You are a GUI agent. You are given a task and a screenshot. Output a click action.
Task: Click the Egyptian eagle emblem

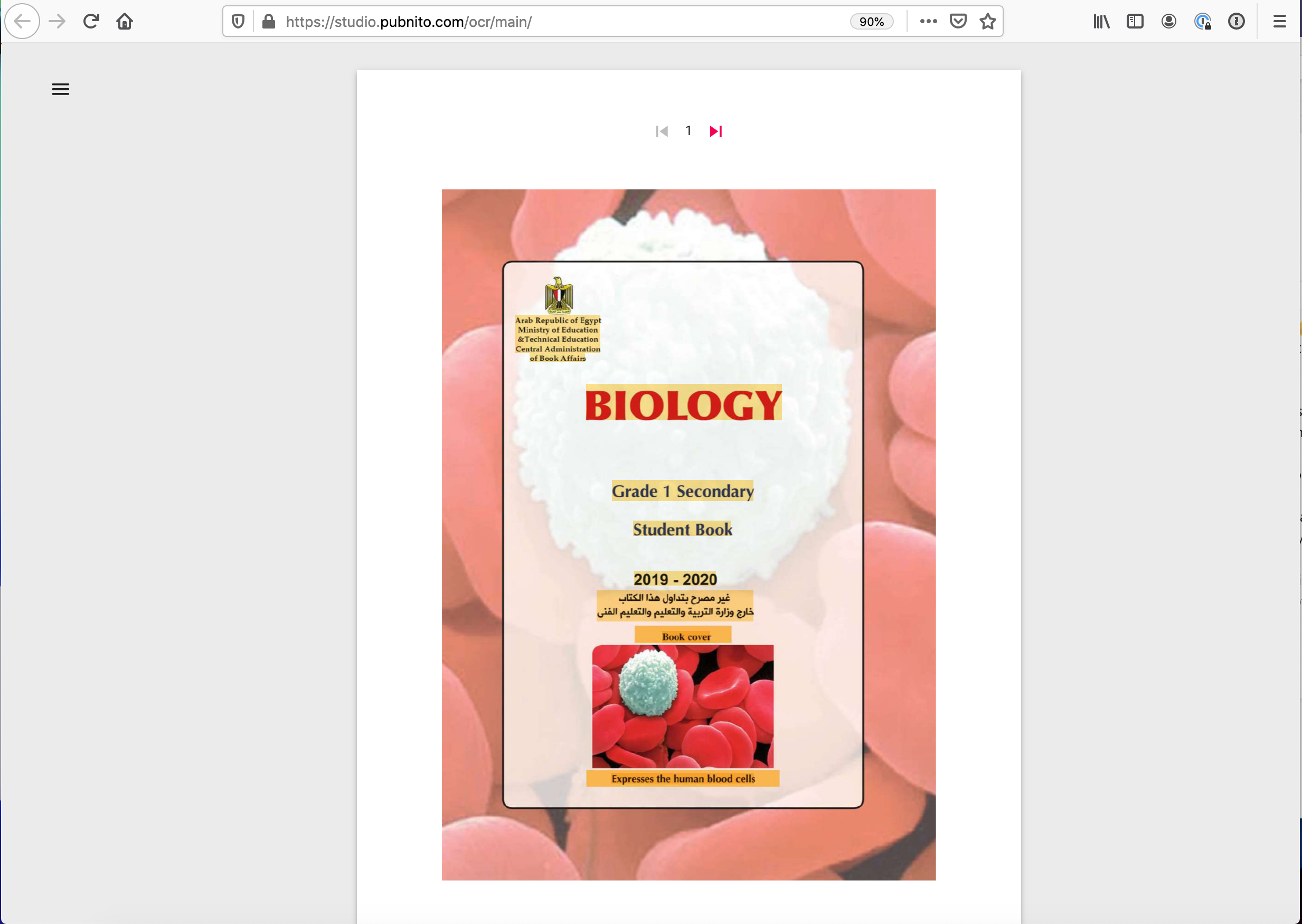[x=559, y=295]
